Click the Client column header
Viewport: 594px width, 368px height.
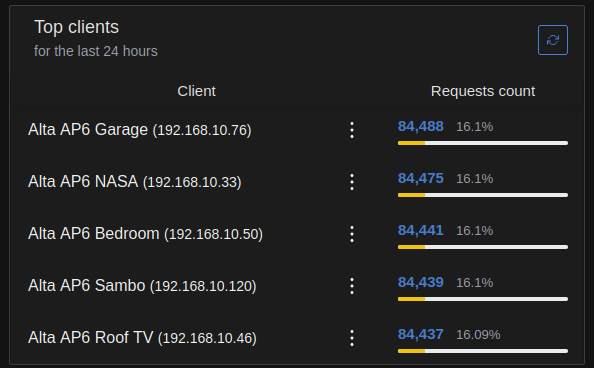[196, 91]
